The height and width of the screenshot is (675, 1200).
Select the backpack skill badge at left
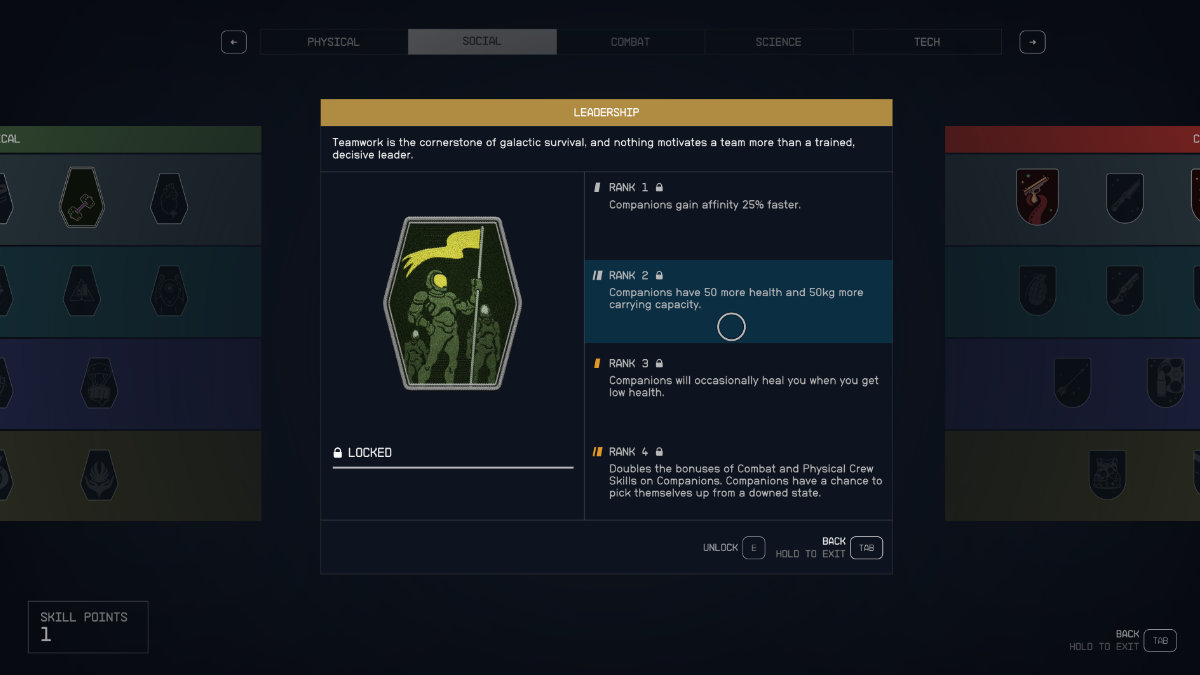[99, 383]
